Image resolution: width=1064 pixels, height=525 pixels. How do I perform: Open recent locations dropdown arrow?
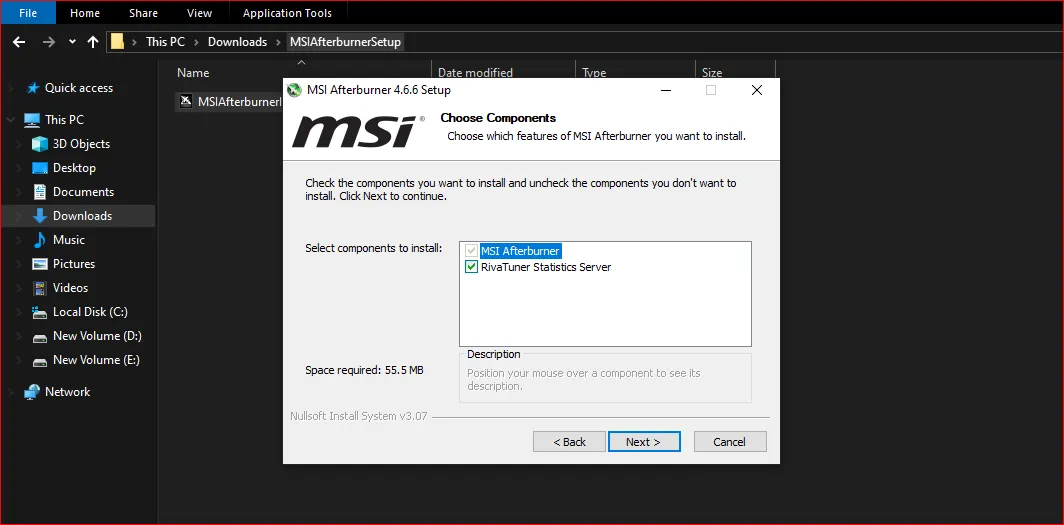72,42
